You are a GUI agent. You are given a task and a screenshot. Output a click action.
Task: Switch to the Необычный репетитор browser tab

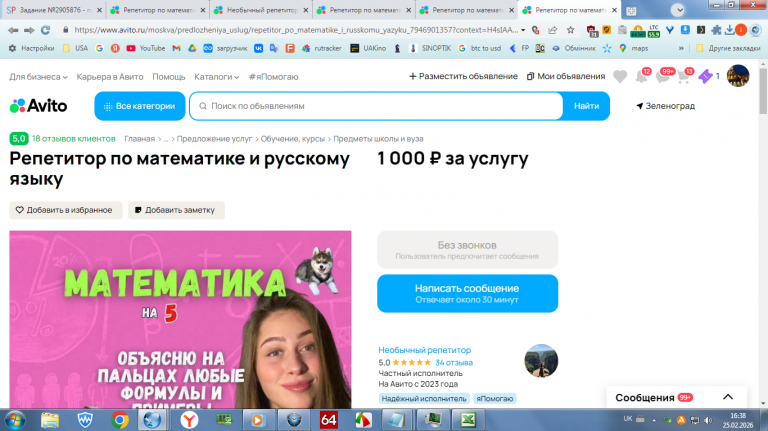tap(261, 10)
